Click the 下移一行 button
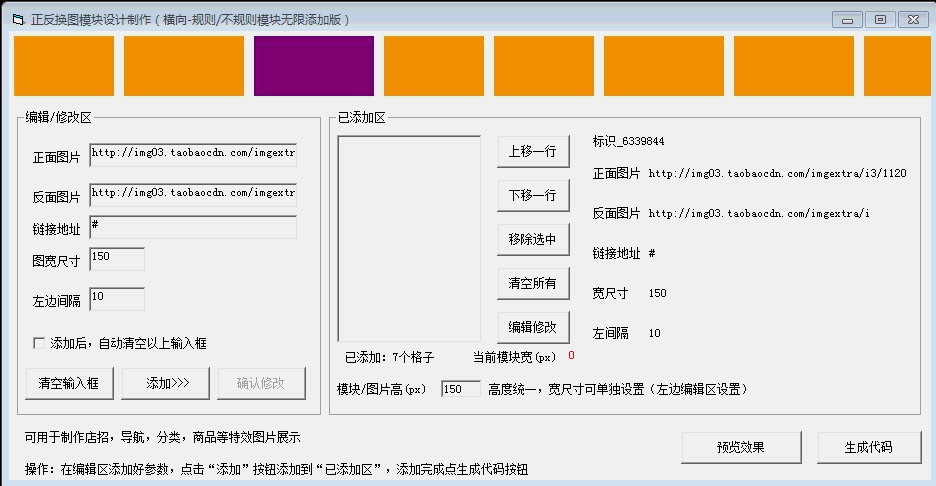 pyautogui.click(x=533, y=195)
